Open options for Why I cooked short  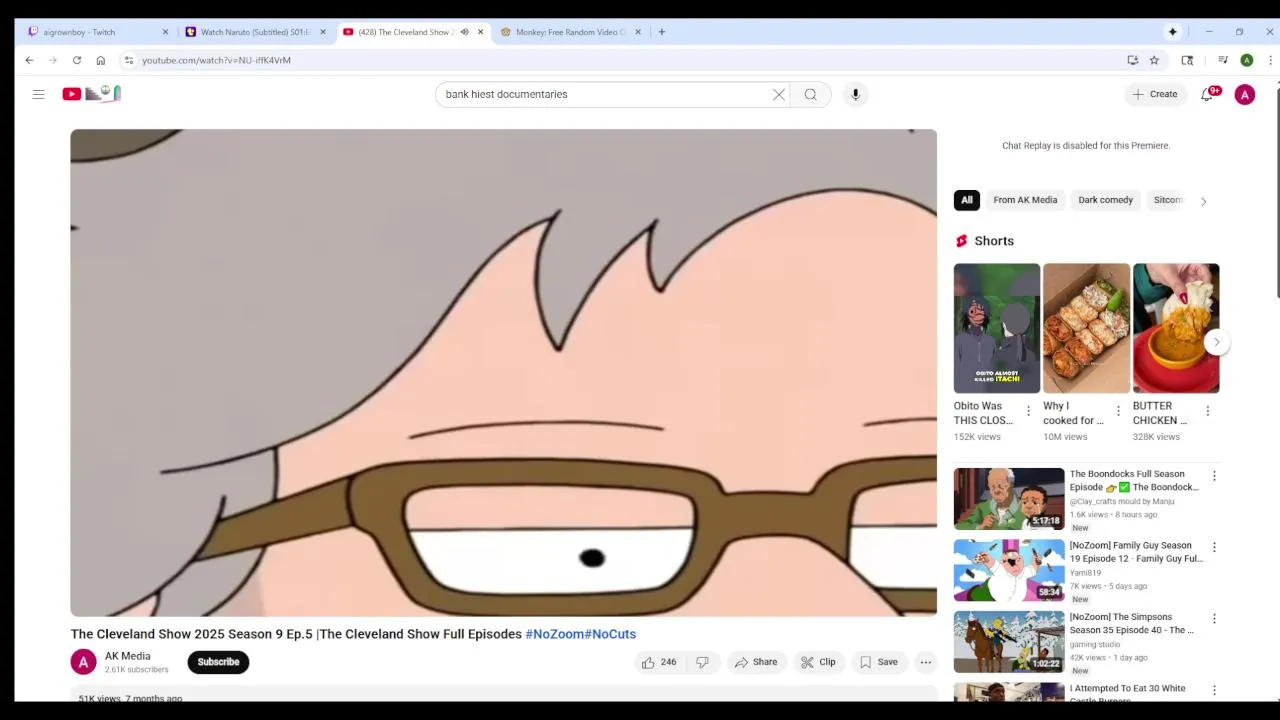point(1118,411)
